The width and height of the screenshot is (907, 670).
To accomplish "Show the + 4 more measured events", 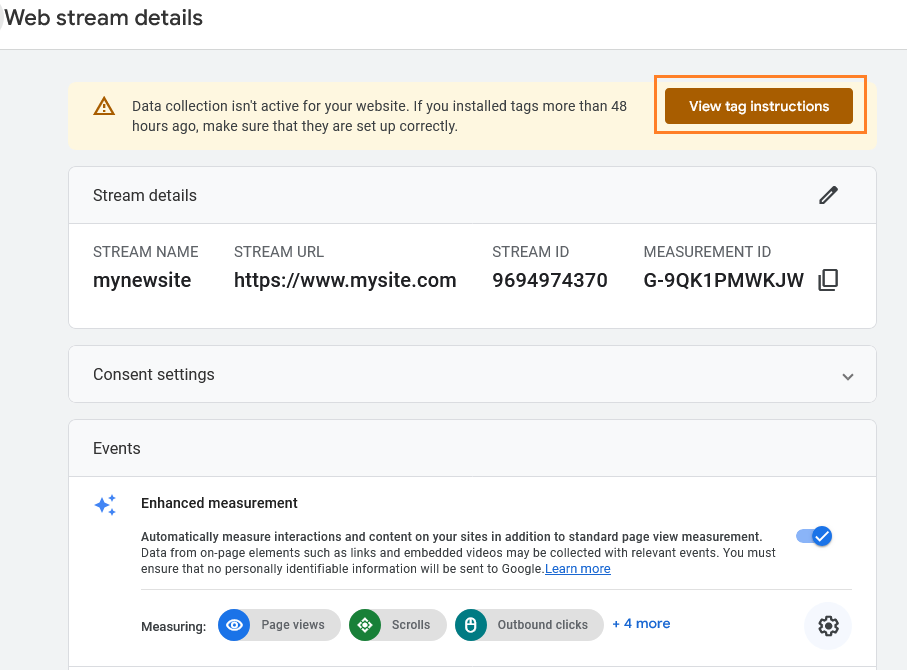I will 641,624.
